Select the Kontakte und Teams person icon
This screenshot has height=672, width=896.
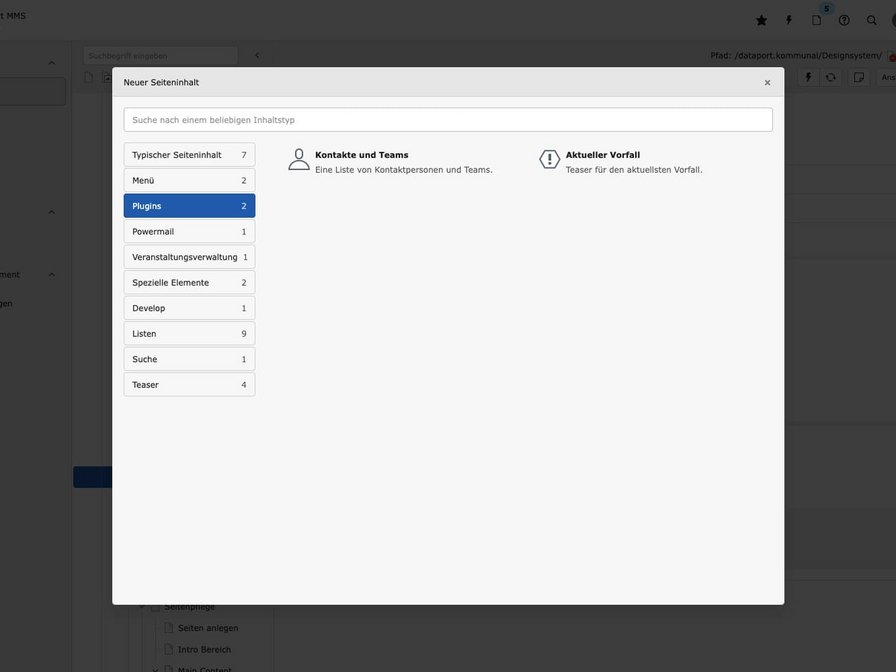(x=298, y=159)
